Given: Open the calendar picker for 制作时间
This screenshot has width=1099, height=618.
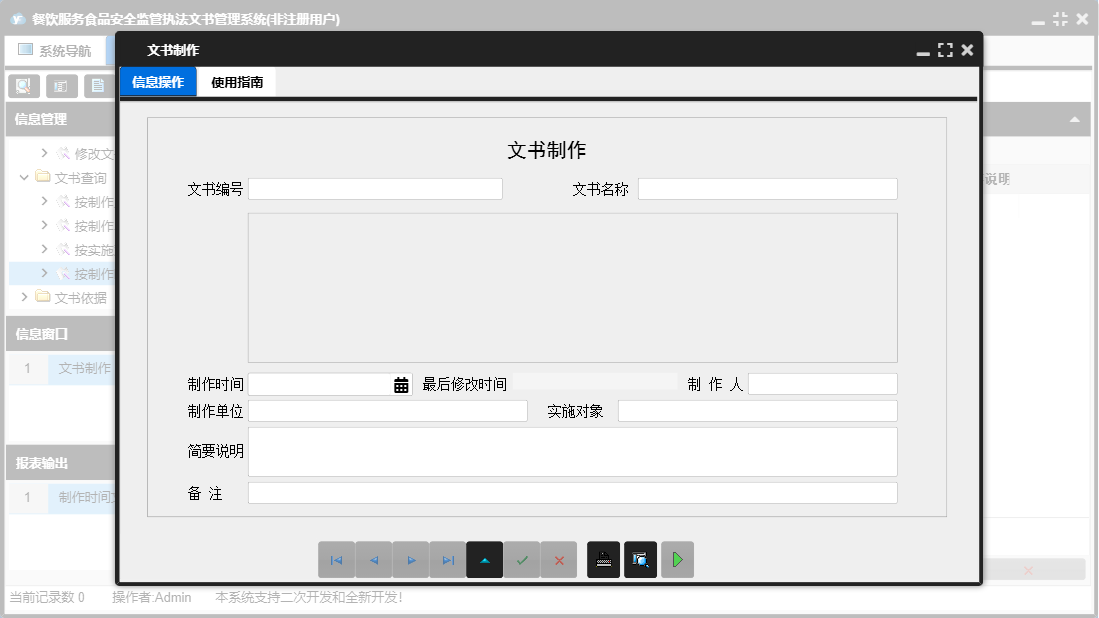Looking at the screenshot, I should pyautogui.click(x=403, y=383).
